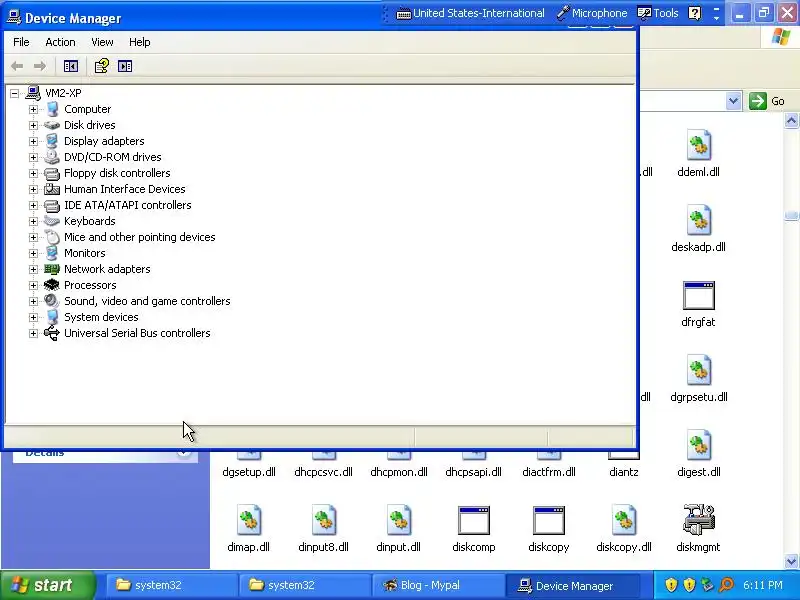The image size is (800, 600).
Task: Select the ddeml.dll file icon in system32
Action: tap(698, 145)
